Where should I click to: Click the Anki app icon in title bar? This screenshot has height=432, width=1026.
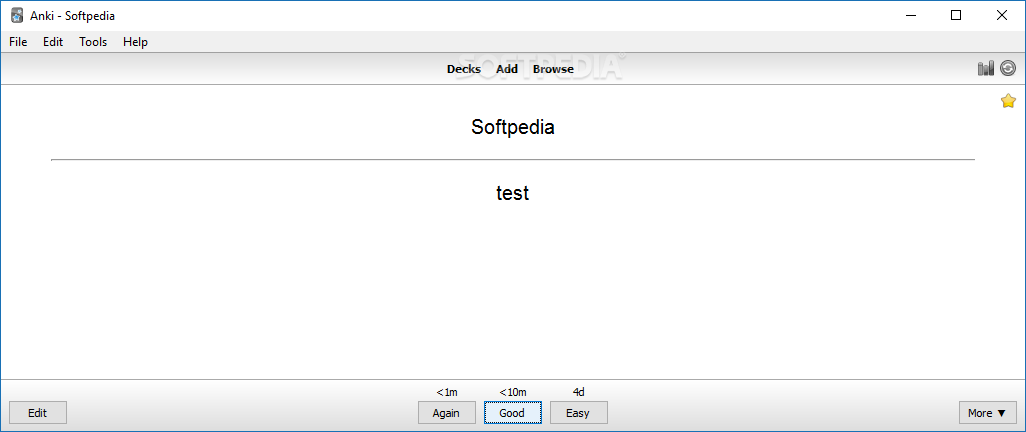coord(17,15)
